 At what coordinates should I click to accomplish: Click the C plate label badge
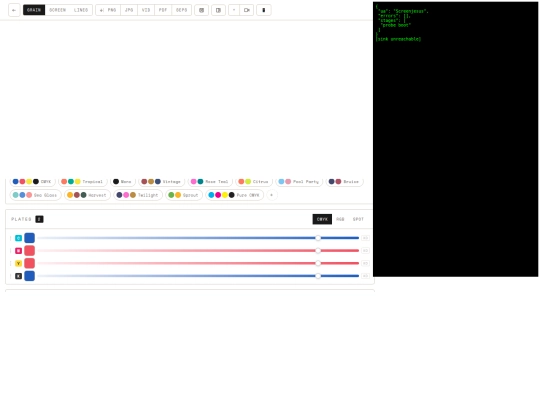click(19, 238)
